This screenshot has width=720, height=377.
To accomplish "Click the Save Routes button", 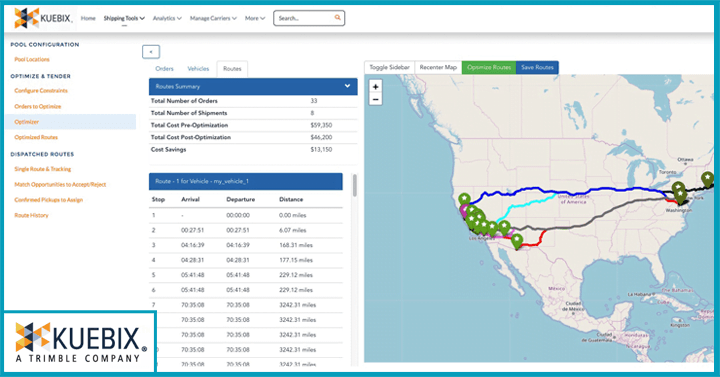I will click(x=537, y=68).
